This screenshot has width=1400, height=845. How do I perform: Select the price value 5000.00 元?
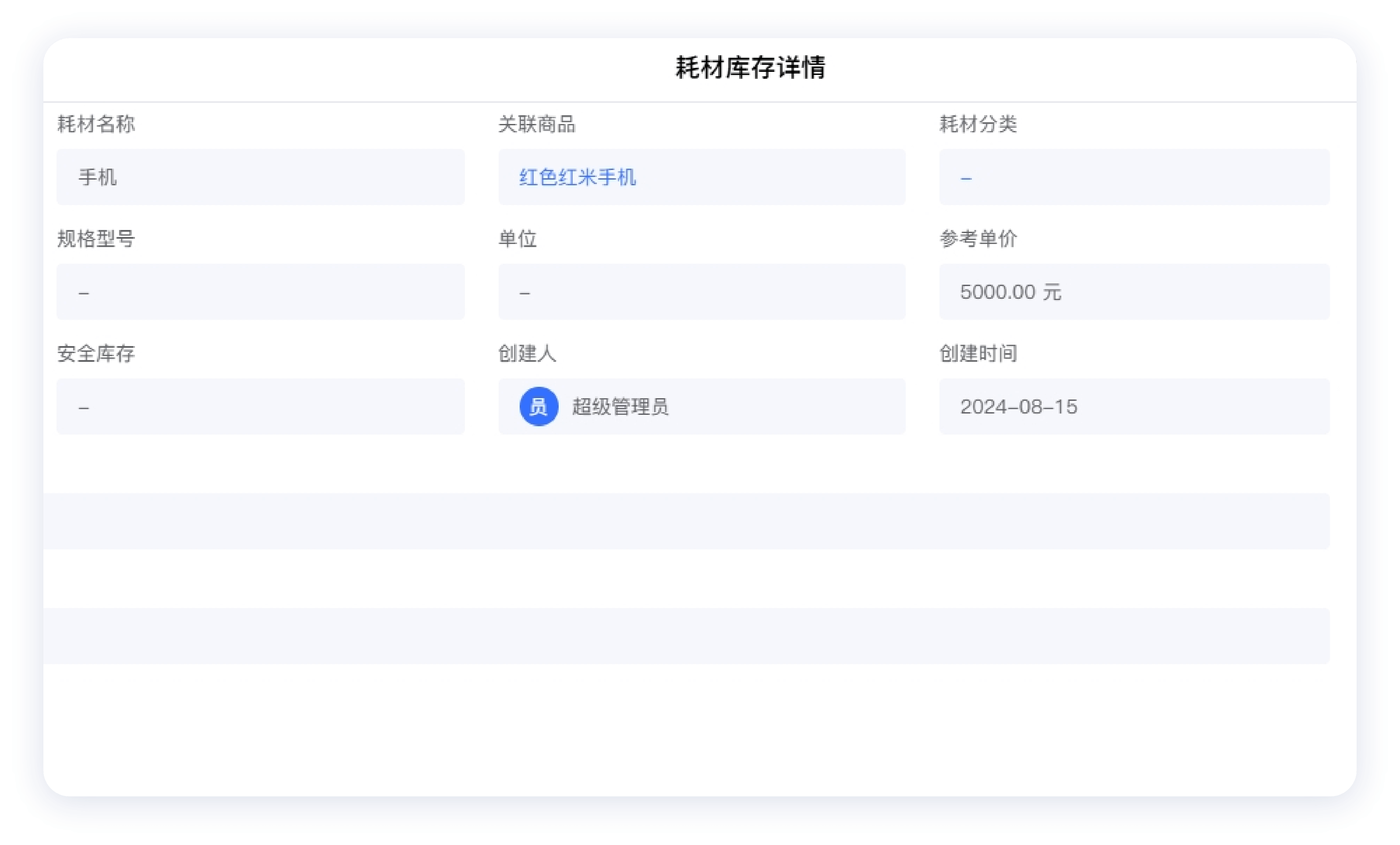1010,292
